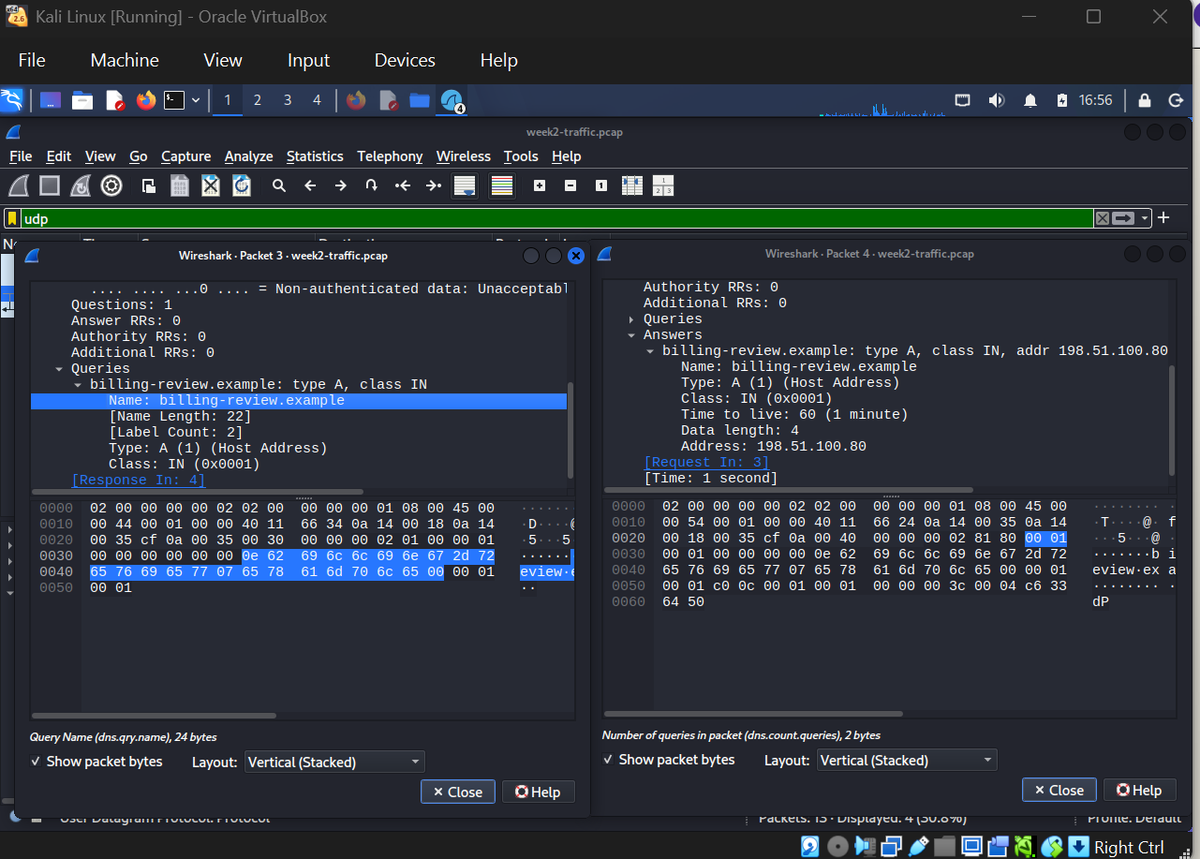Click the vertical scrollbar in Packet 3 tree
This screenshot has width=1200, height=859.
[571, 430]
